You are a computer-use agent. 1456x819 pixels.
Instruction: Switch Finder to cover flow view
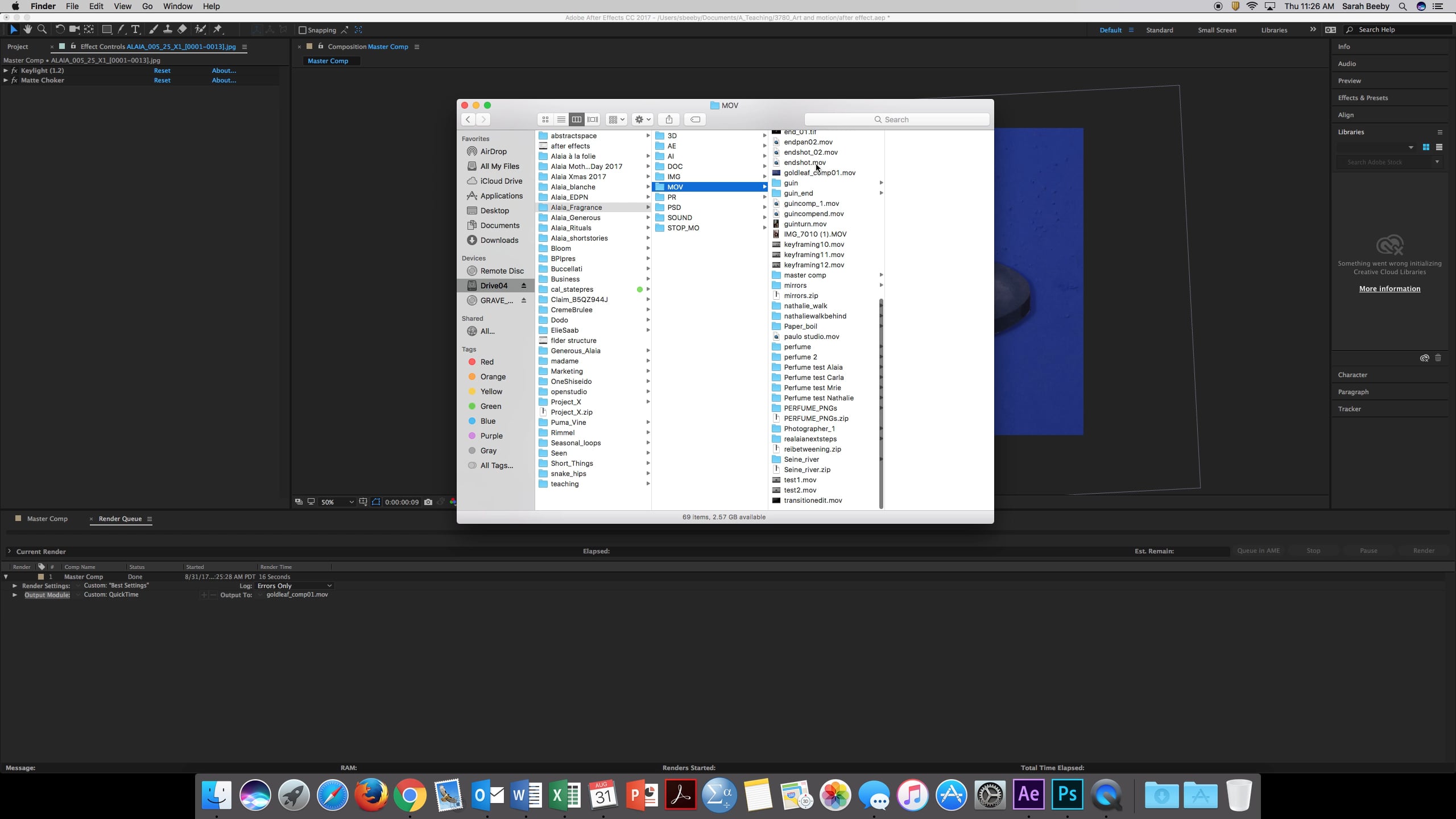click(593, 119)
